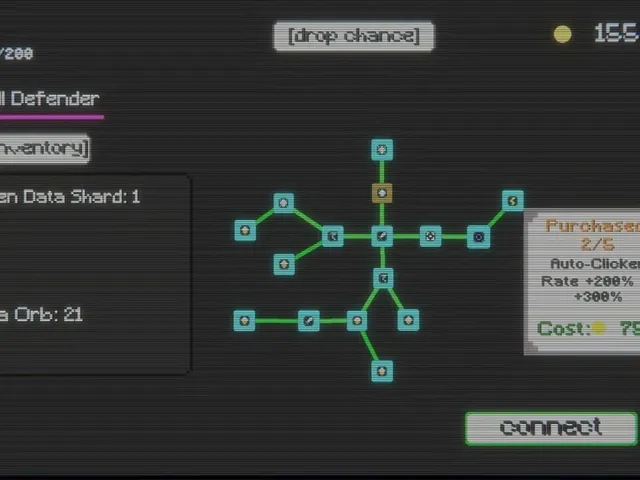
Task: Select the left hub node joining two branches
Action: click(333, 236)
